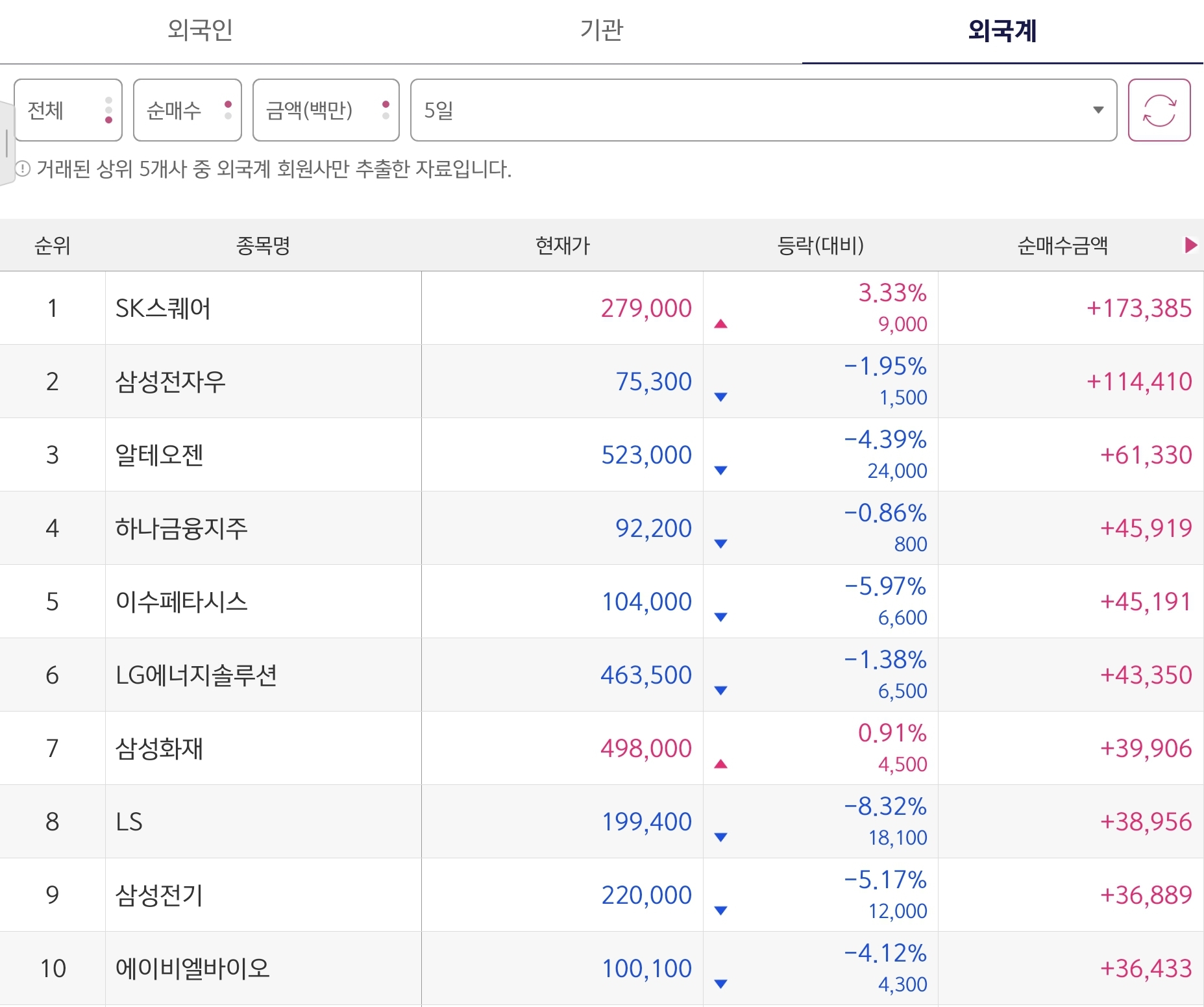1204x1007 pixels.
Task: Click the down arrow icon in 알테오젠 row
Action: 720,470
